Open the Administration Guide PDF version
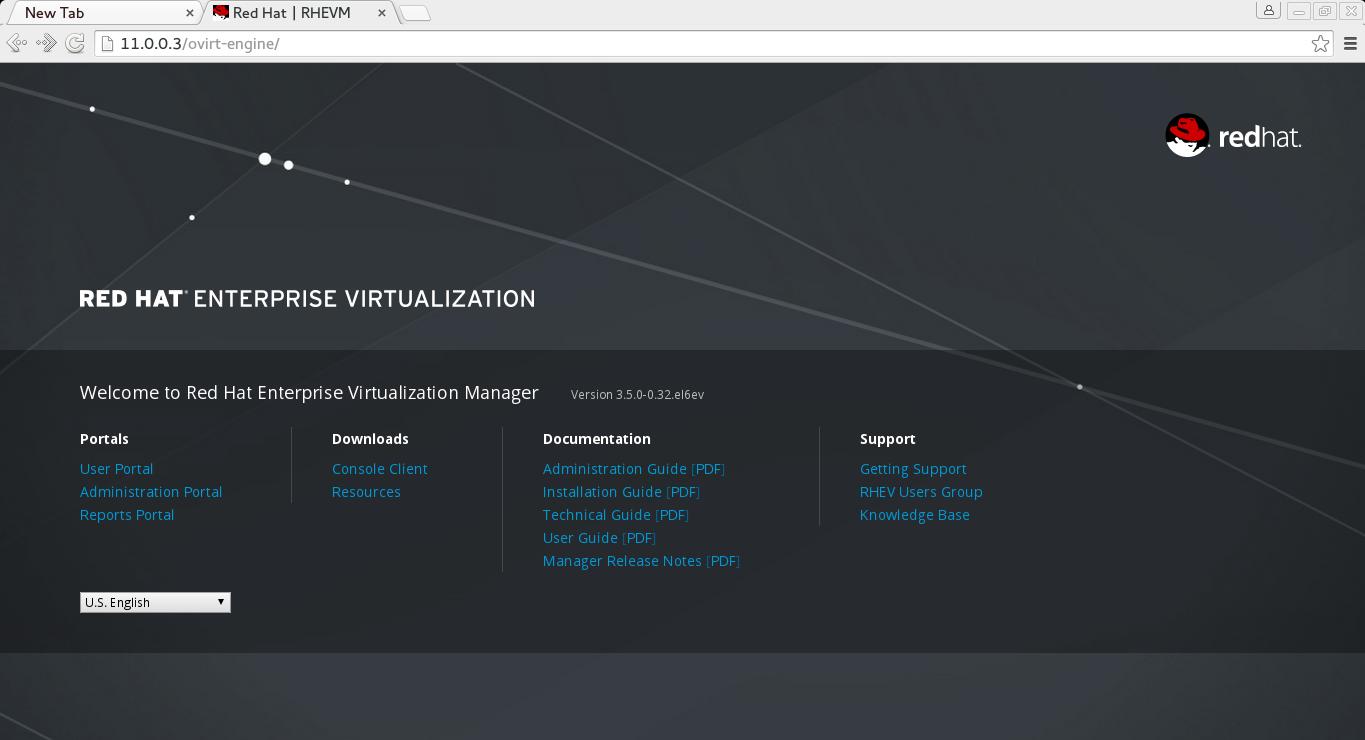Screen dimensions: 1365x740 (708, 469)
